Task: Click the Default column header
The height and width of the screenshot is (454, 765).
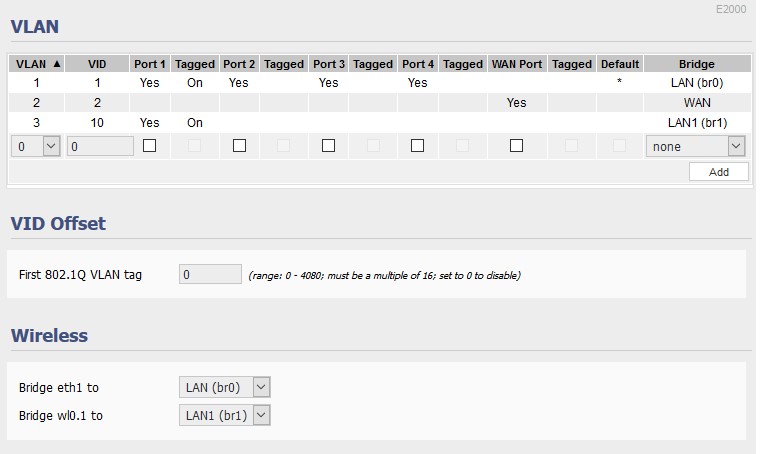Action: tap(620, 64)
